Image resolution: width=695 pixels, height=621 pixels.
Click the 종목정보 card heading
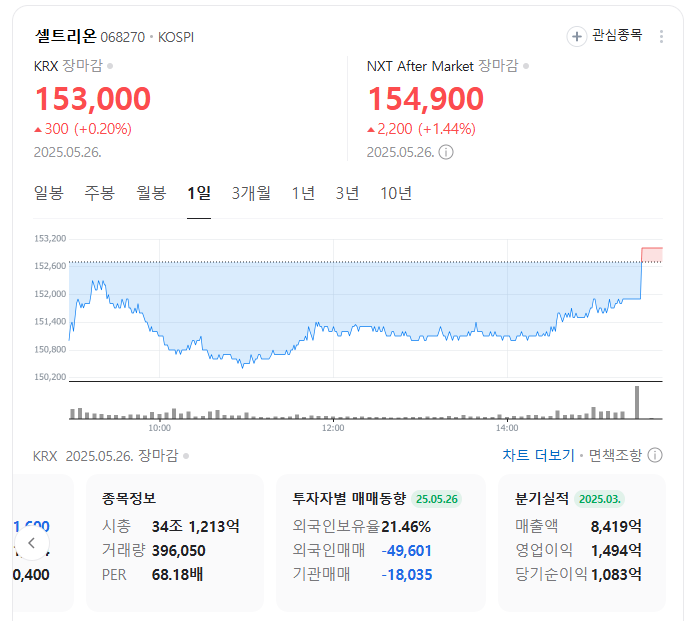point(129,498)
